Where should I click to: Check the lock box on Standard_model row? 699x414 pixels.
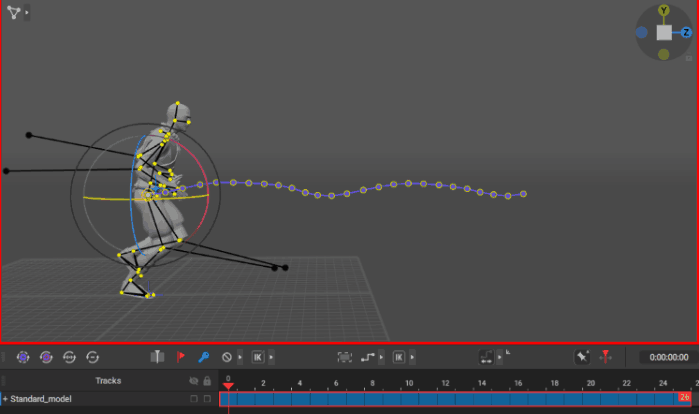point(207,398)
